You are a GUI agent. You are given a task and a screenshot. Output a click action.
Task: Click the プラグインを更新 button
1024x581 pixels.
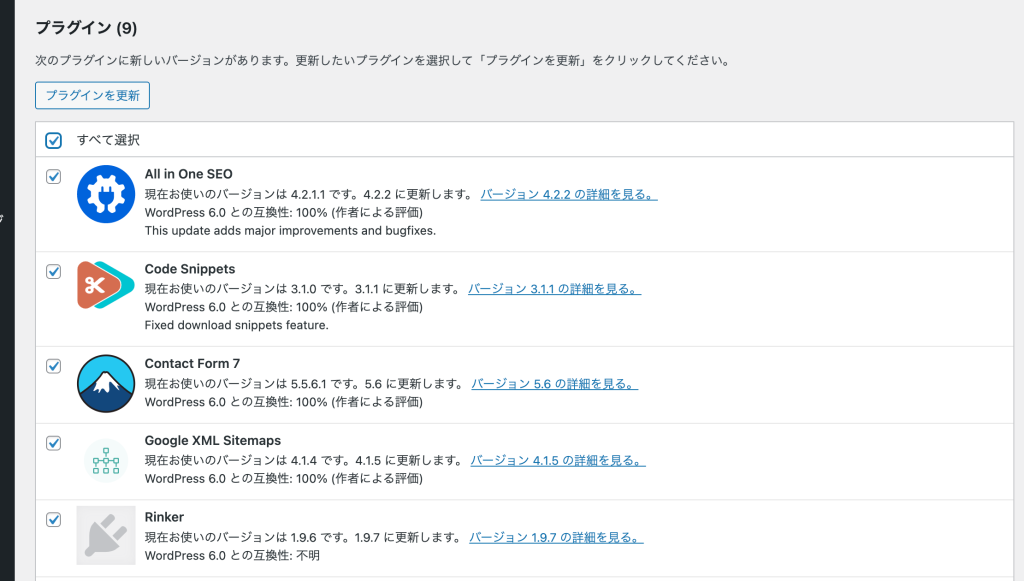[x=92, y=95]
